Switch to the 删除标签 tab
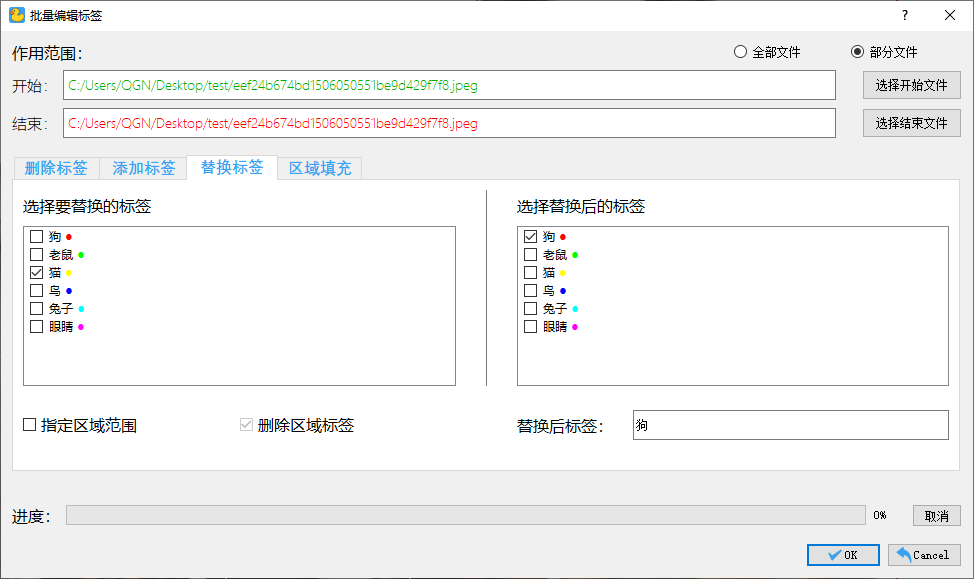Viewport: 974px width, 579px height. pyautogui.click(x=56, y=168)
